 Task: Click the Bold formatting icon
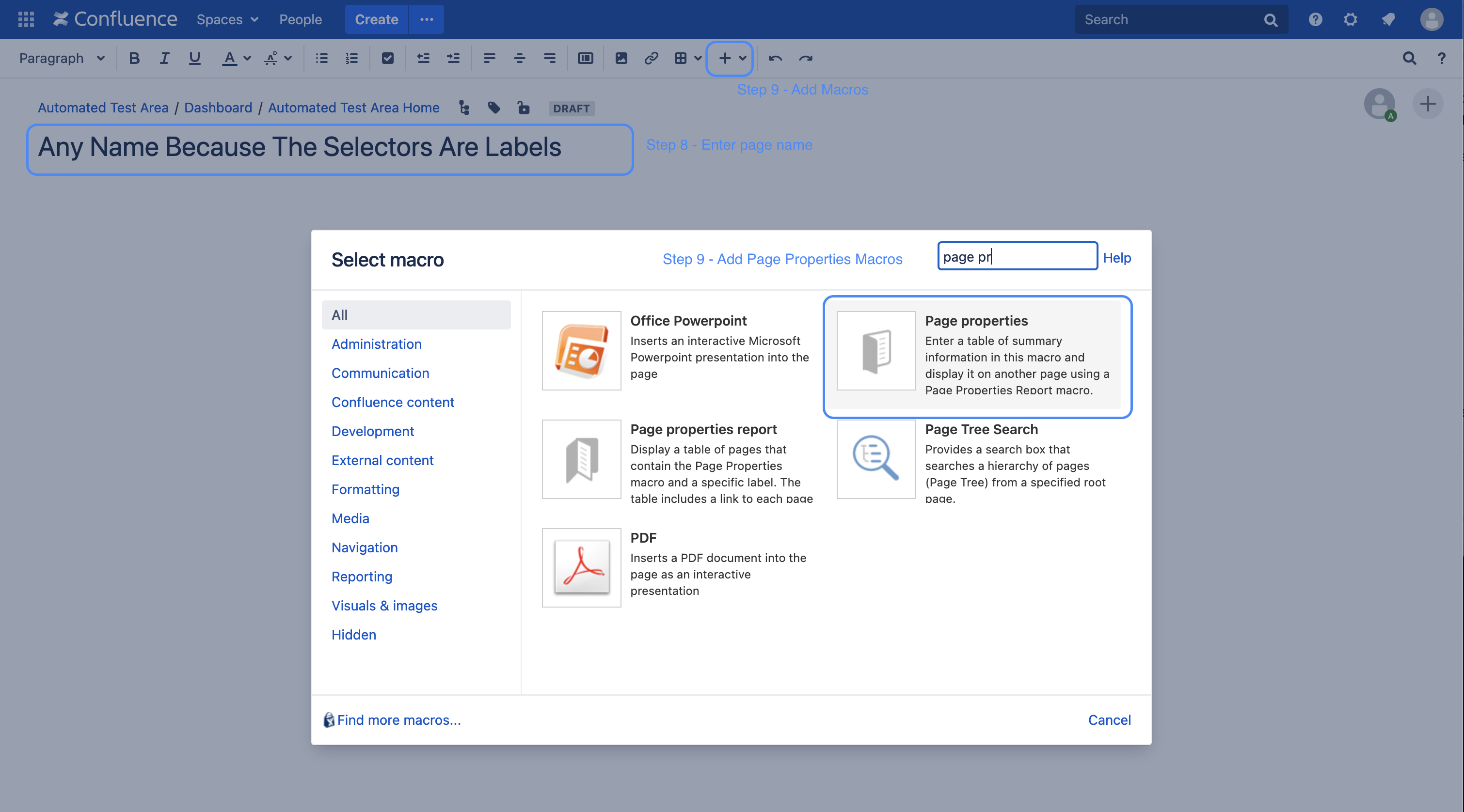(134, 58)
